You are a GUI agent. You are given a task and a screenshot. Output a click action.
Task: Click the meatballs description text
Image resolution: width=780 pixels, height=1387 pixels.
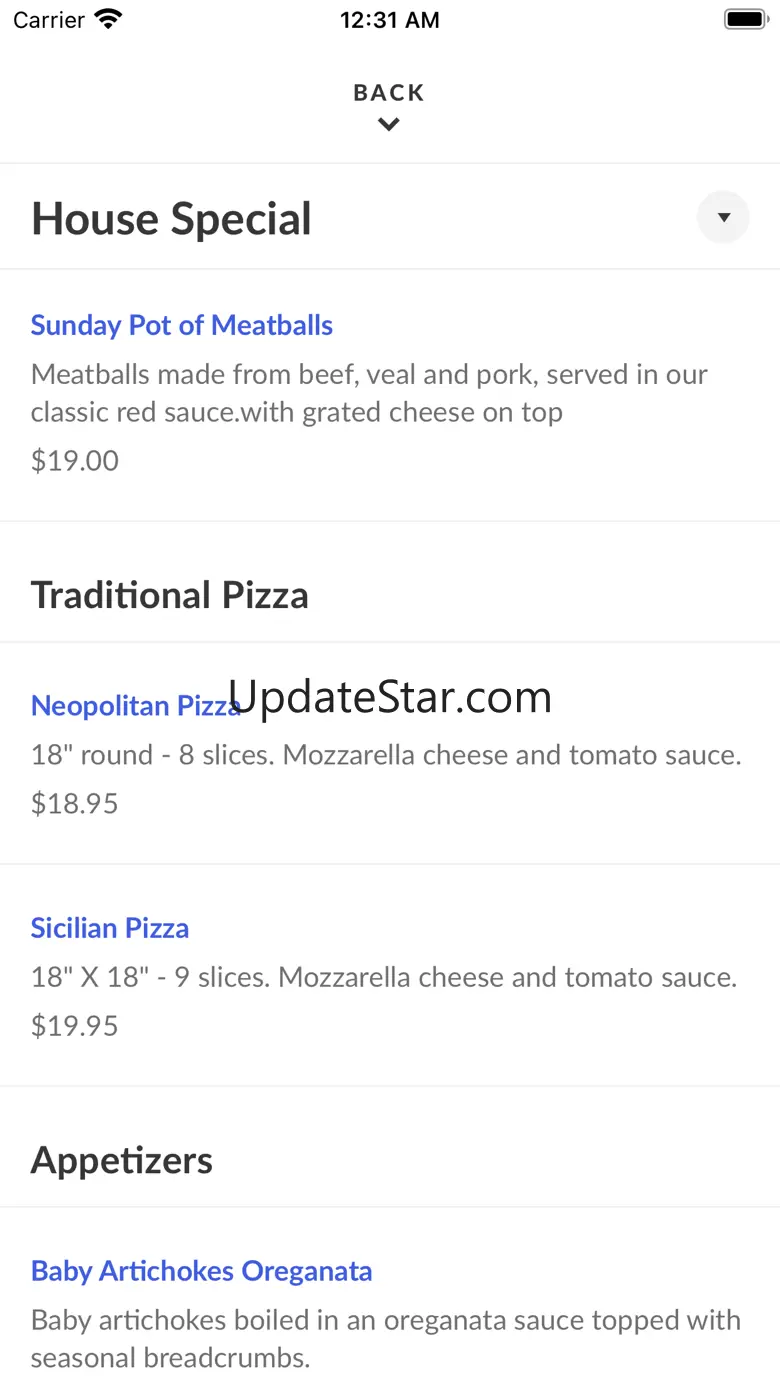click(x=368, y=393)
